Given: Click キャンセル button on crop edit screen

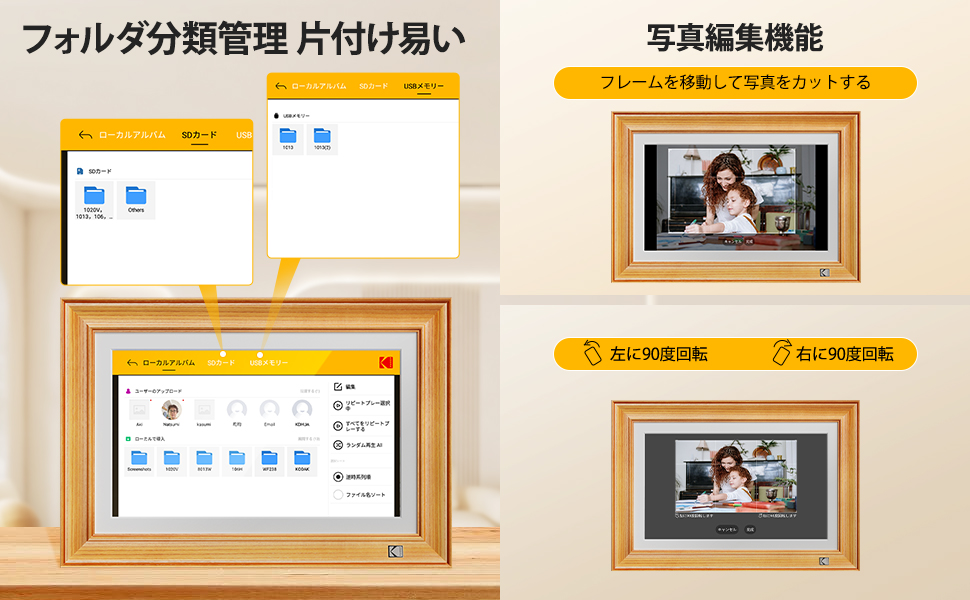Looking at the screenshot, I should pyautogui.click(x=732, y=241).
